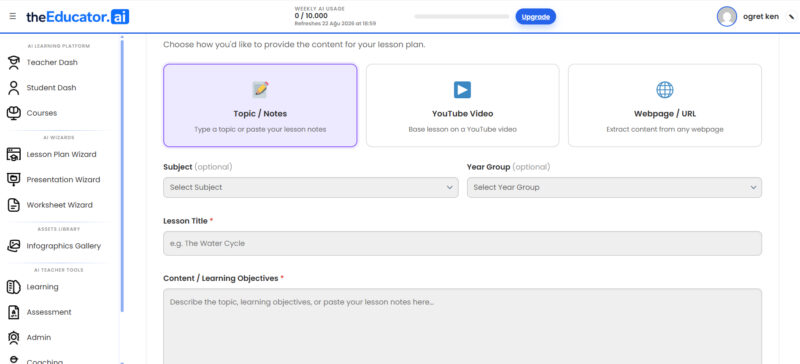Viewport: 800px width, 364px height.
Task: Click the 'WEEKLY AI USAGE' label
Action: pyautogui.click(x=319, y=9)
